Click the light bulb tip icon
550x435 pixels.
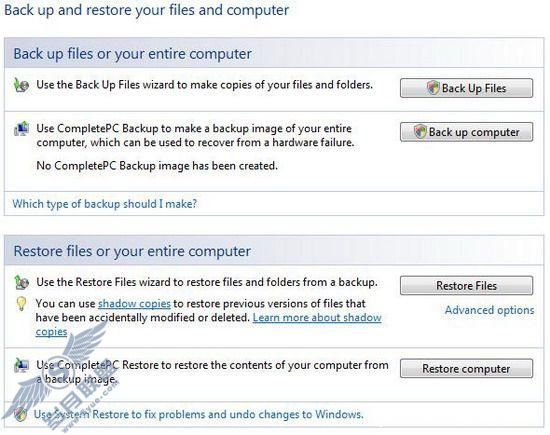tap(21, 303)
